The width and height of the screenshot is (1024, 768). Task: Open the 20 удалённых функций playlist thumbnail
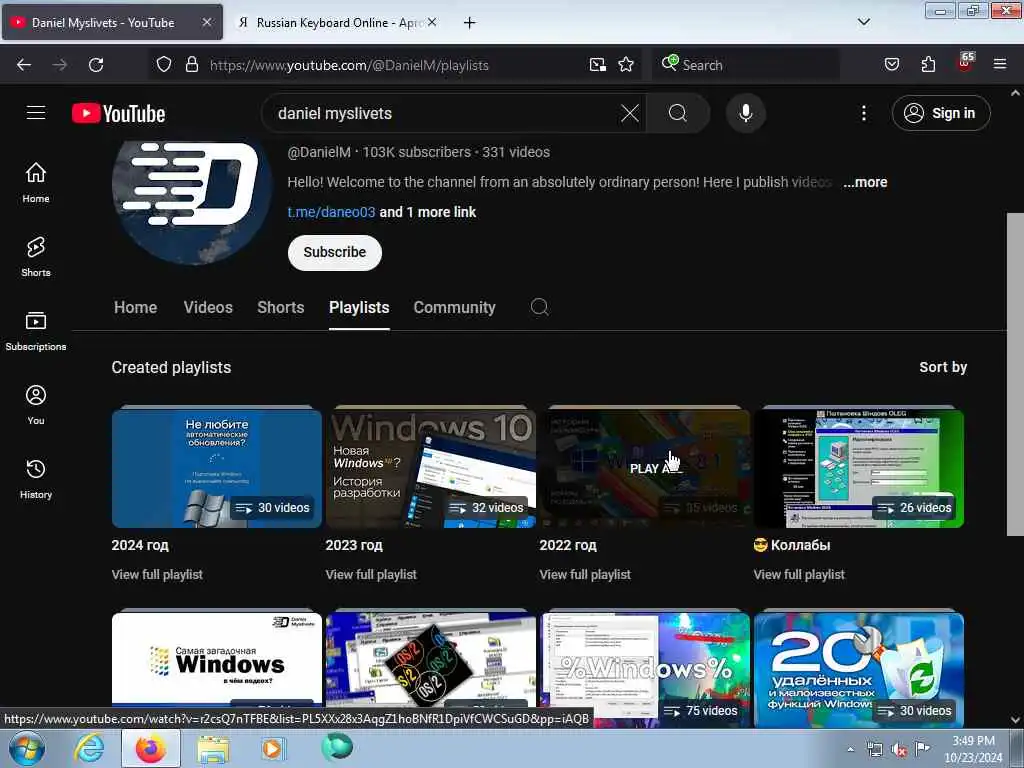[859, 669]
